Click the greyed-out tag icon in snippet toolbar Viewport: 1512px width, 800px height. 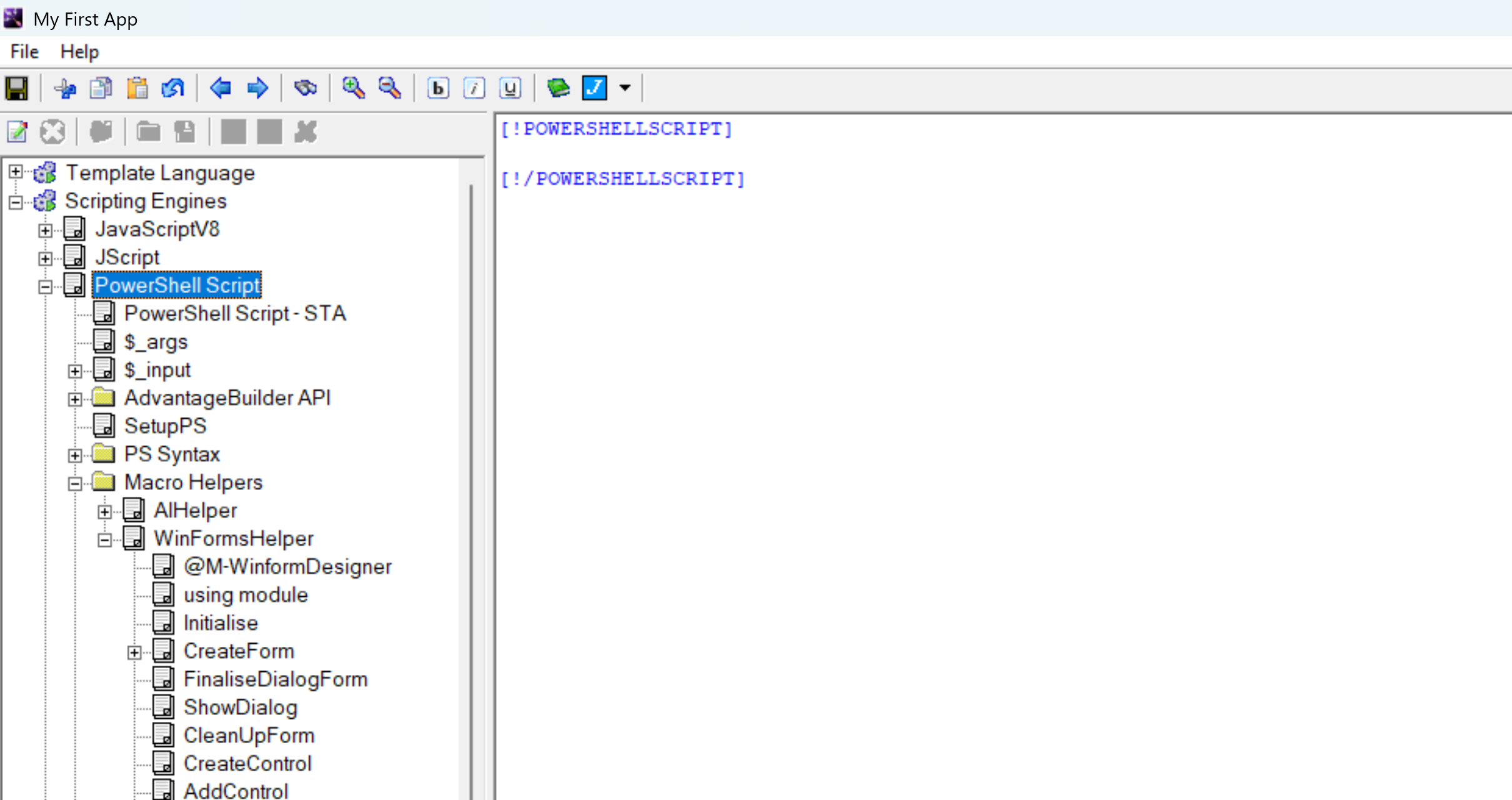coord(101,132)
